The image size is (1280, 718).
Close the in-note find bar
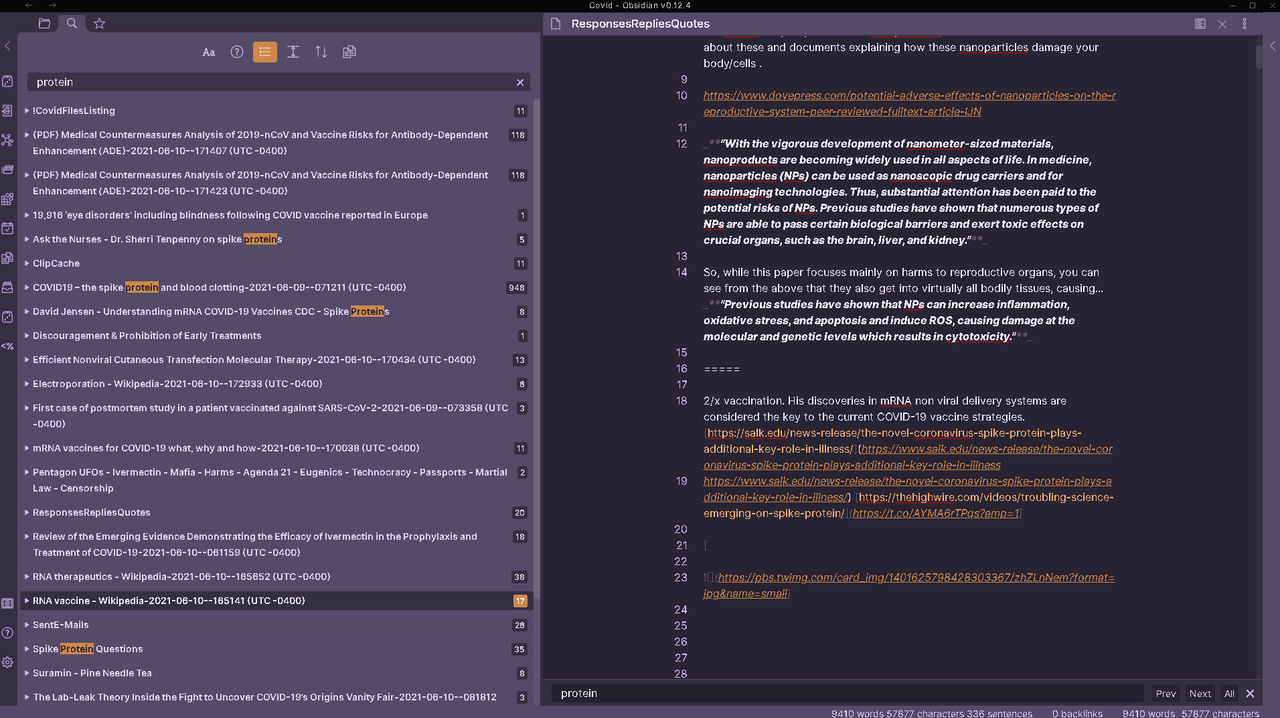pyautogui.click(x=1250, y=693)
